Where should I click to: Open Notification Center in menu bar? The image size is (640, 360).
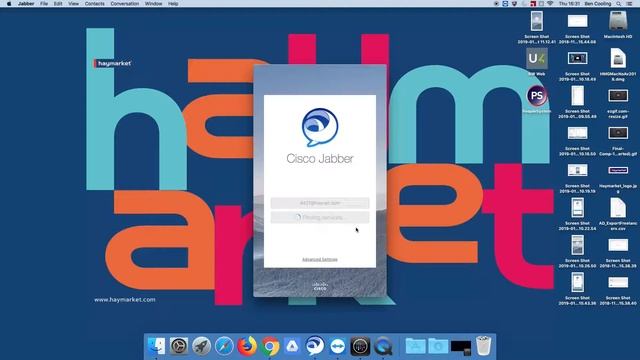(x=629, y=4)
